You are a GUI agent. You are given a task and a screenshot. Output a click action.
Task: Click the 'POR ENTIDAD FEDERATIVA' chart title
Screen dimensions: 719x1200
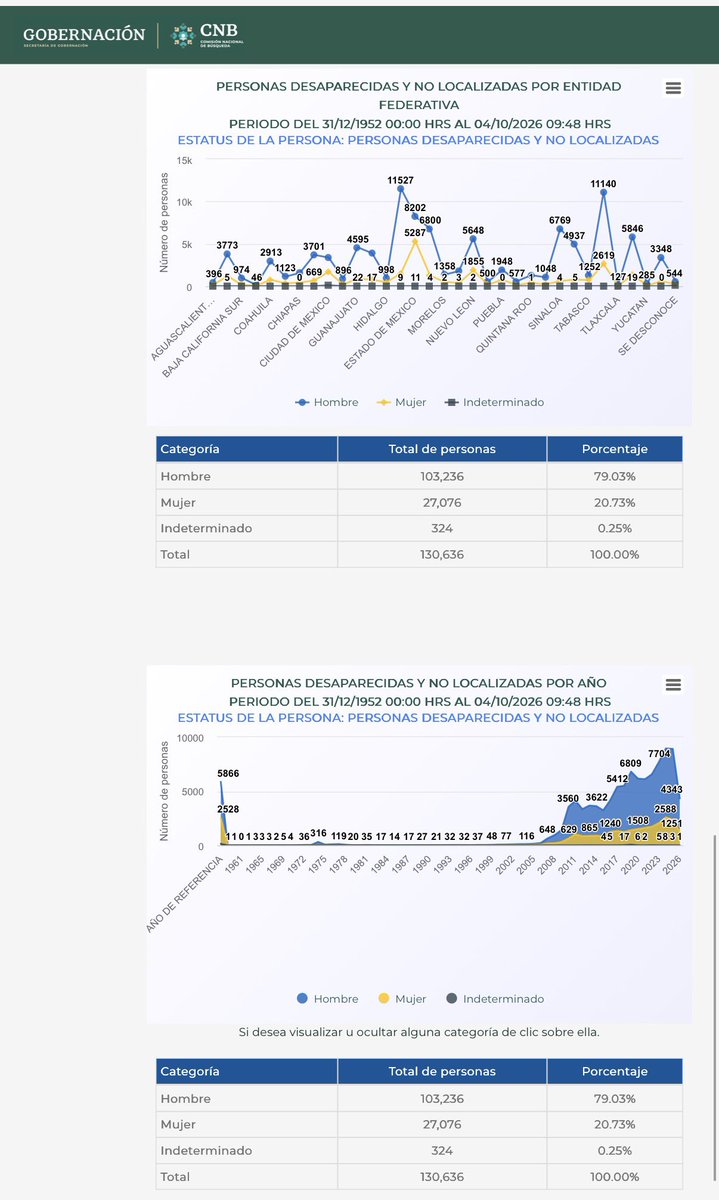tap(419, 95)
